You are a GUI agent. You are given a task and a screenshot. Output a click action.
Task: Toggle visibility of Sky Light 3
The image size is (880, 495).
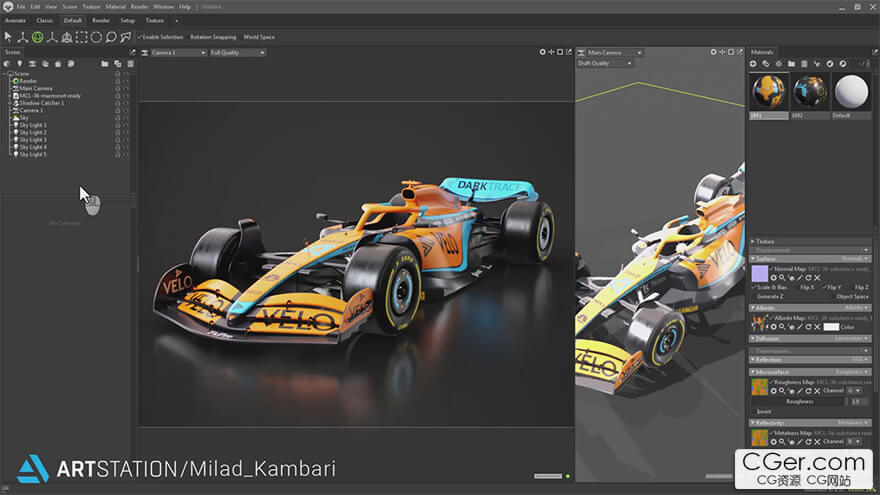tap(126, 140)
